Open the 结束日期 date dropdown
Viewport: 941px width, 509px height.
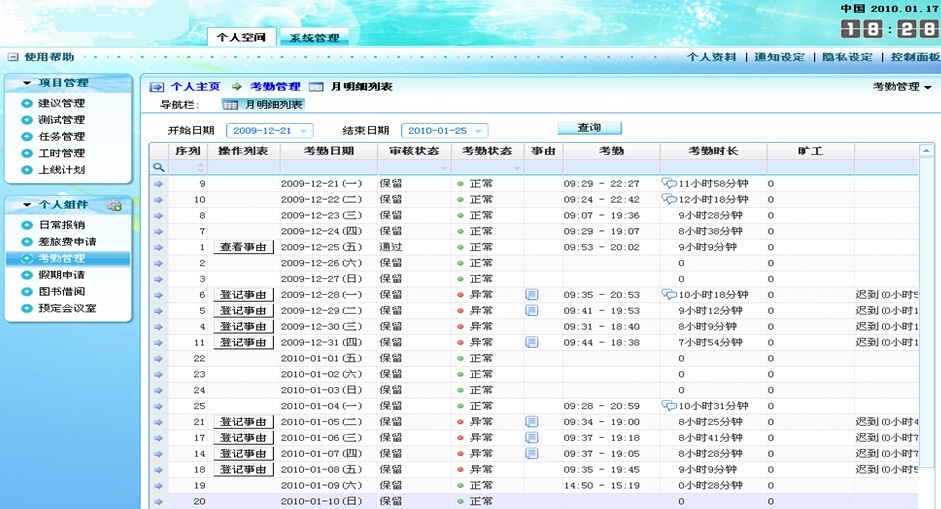(x=480, y=131)
